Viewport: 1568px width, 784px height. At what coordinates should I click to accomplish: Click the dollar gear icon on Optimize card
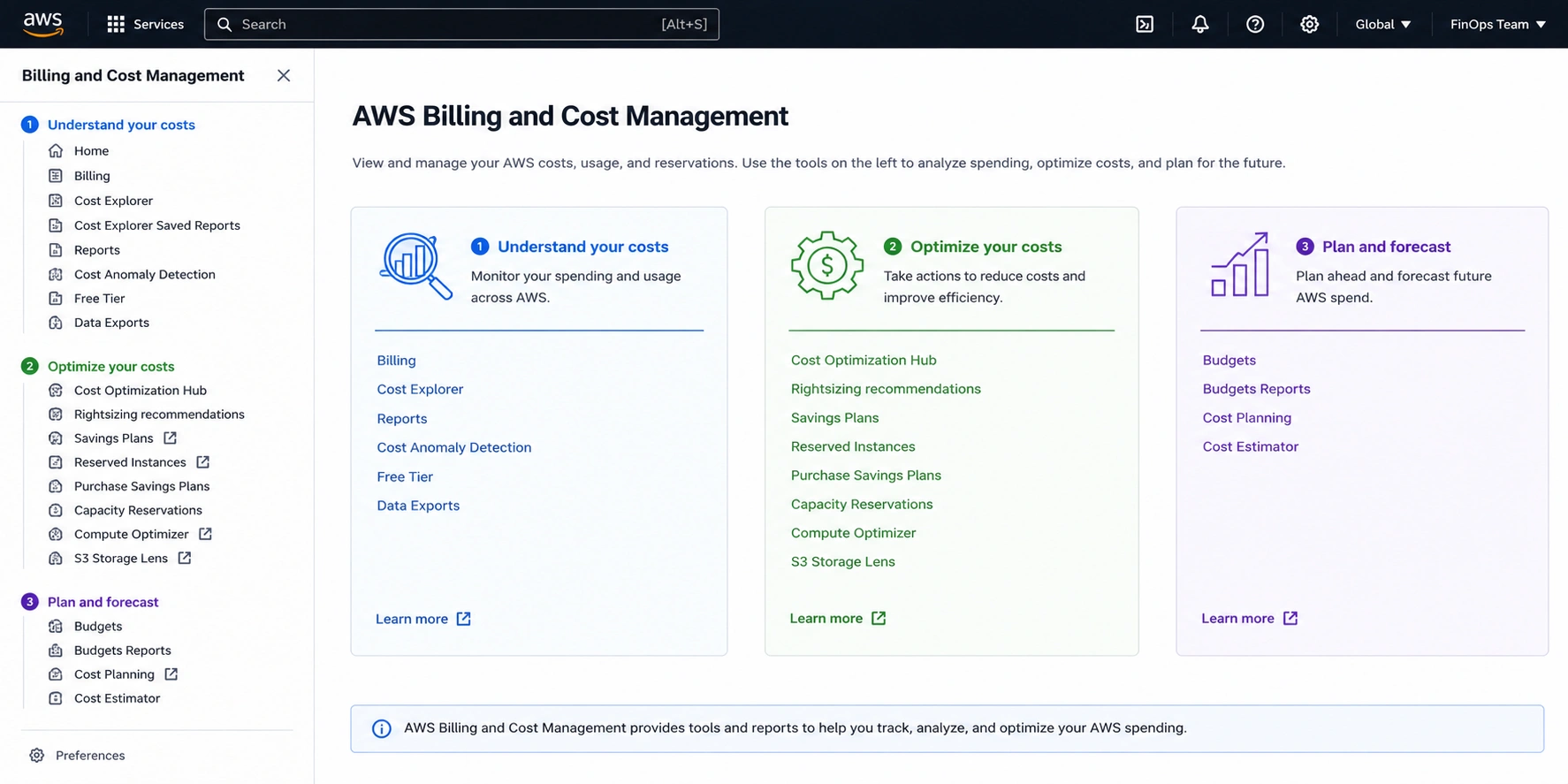point(827,265)
